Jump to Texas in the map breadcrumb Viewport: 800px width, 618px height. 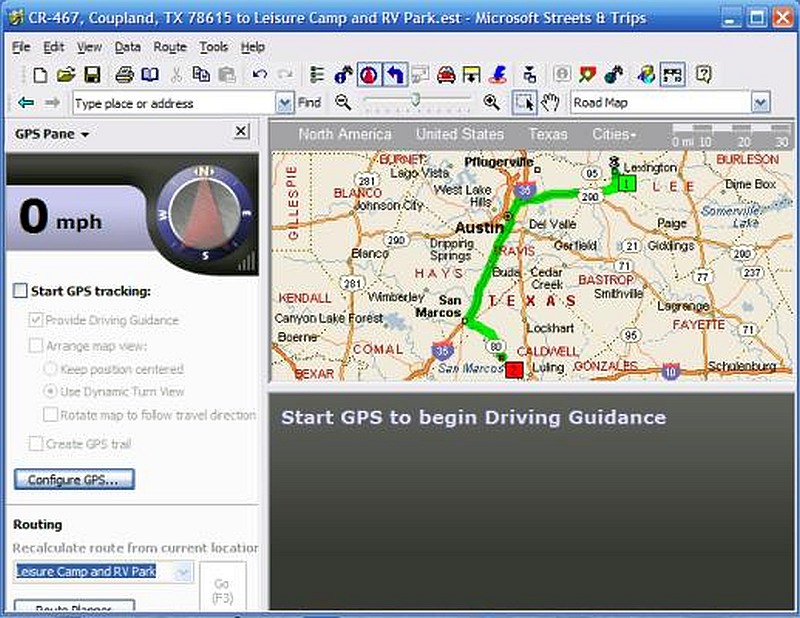pos(548,134)
